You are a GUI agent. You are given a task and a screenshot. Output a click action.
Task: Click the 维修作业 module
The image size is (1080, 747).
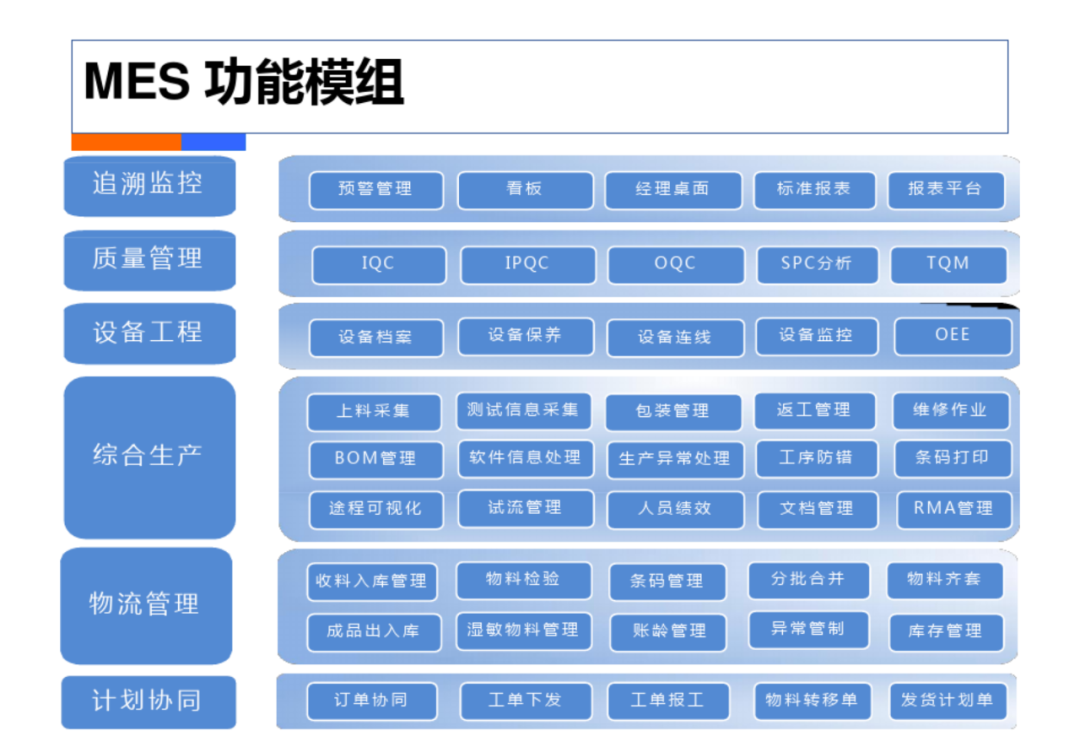point(951,411)
